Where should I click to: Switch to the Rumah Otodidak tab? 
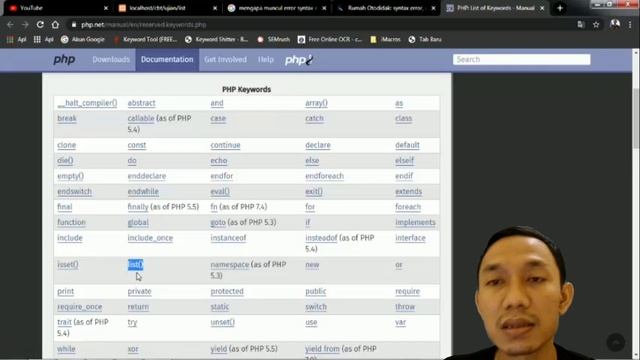(386, 8)
